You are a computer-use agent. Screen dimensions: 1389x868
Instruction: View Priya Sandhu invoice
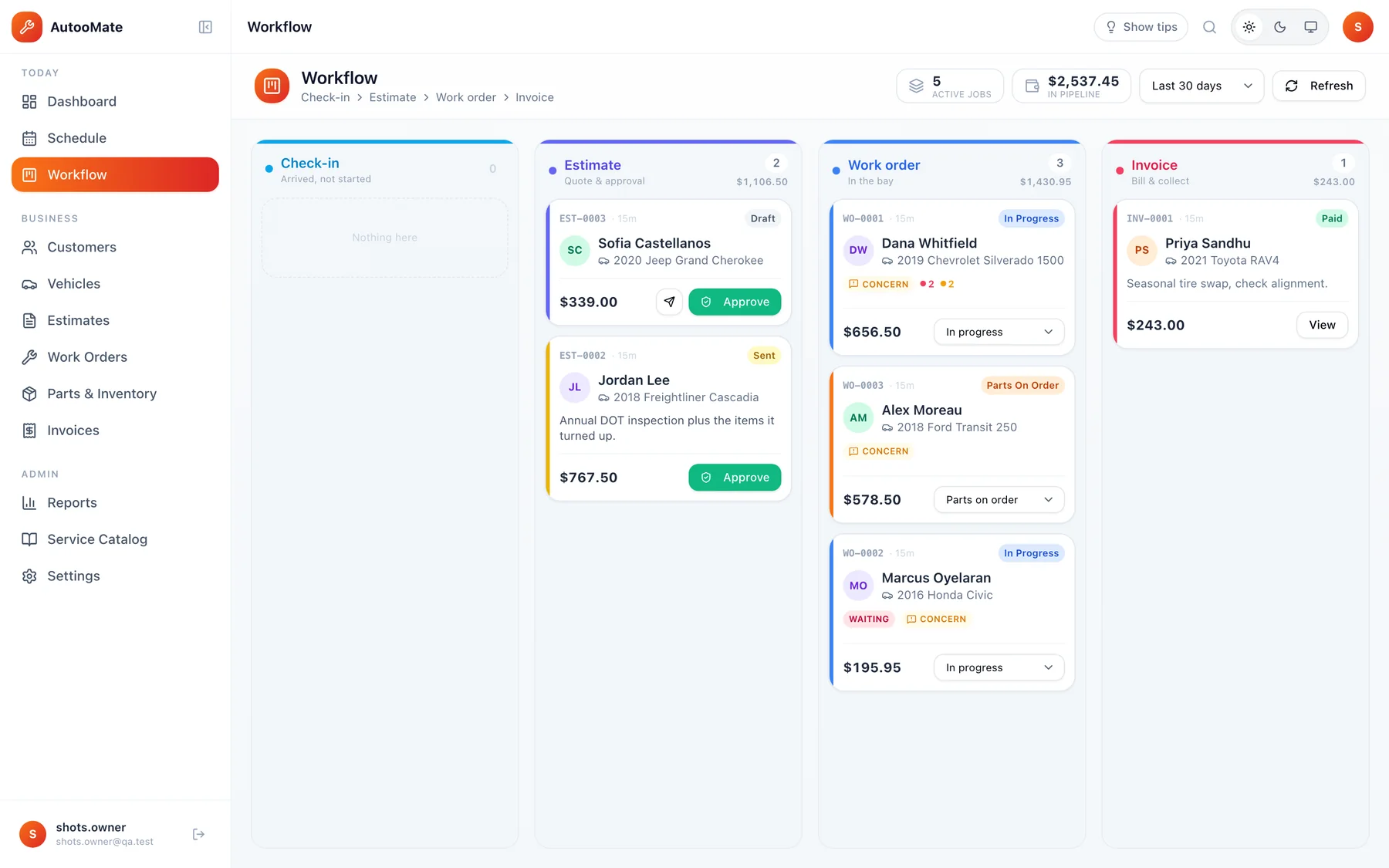(x=1322, y=325)
